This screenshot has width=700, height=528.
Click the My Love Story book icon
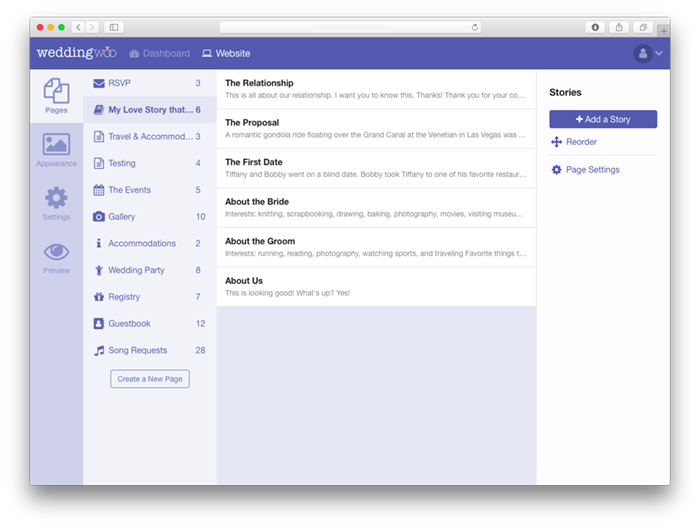point(99,110)
